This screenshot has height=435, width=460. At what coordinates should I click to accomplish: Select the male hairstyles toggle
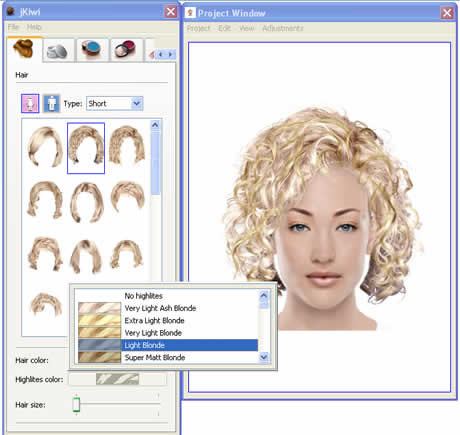(x=51, y=103)
